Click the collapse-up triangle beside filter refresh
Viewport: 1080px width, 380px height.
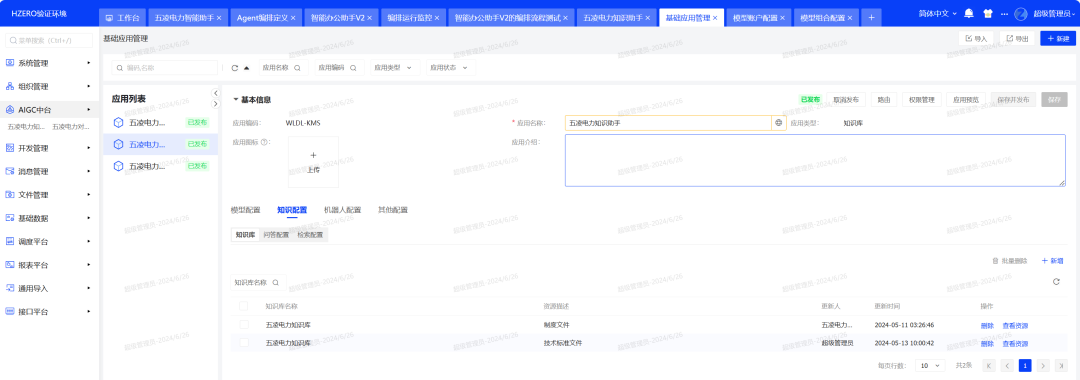247,68
